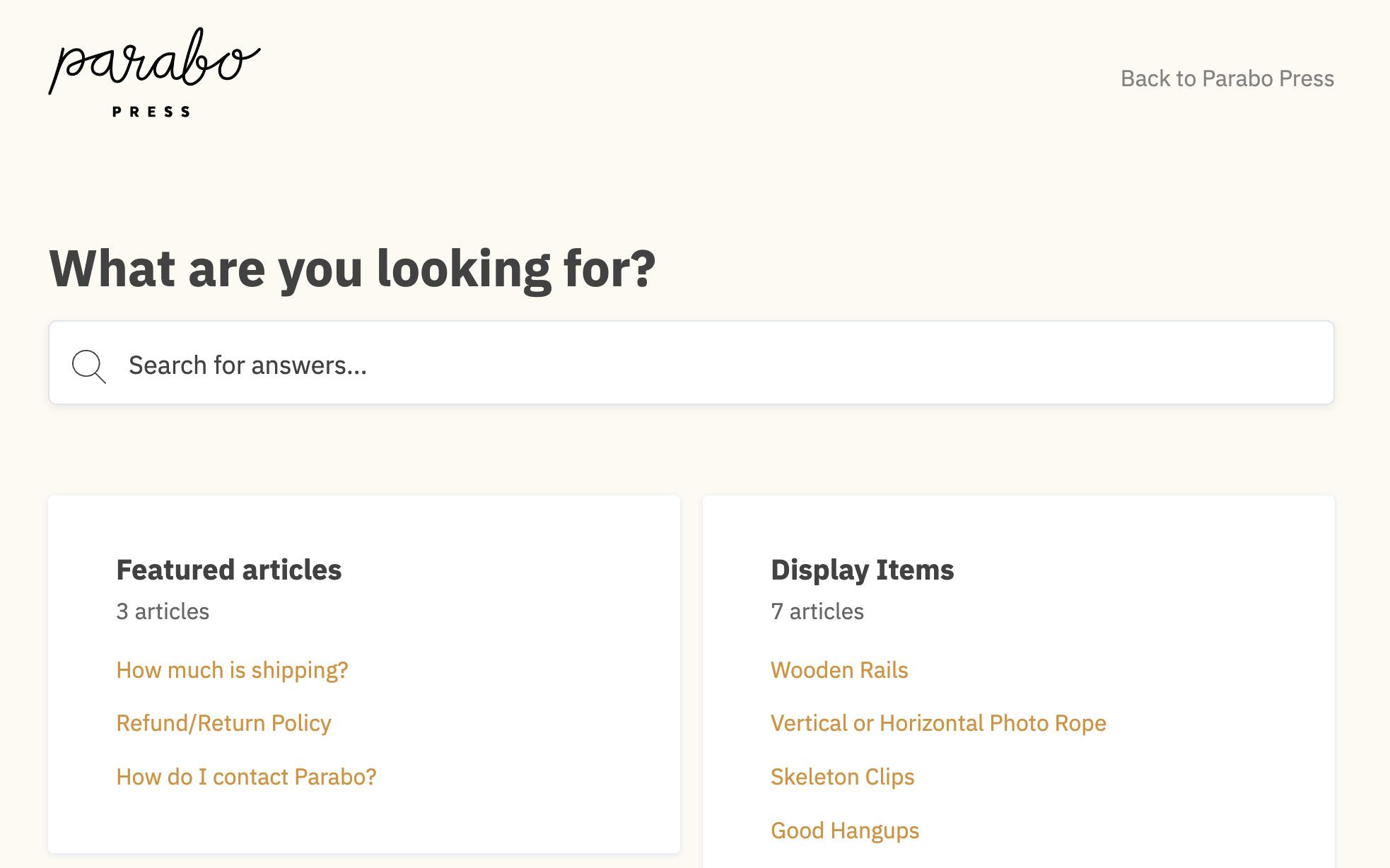Click the 3 articles count text
This screenshot has width=1390, height=868.
(x=163, y=611)
